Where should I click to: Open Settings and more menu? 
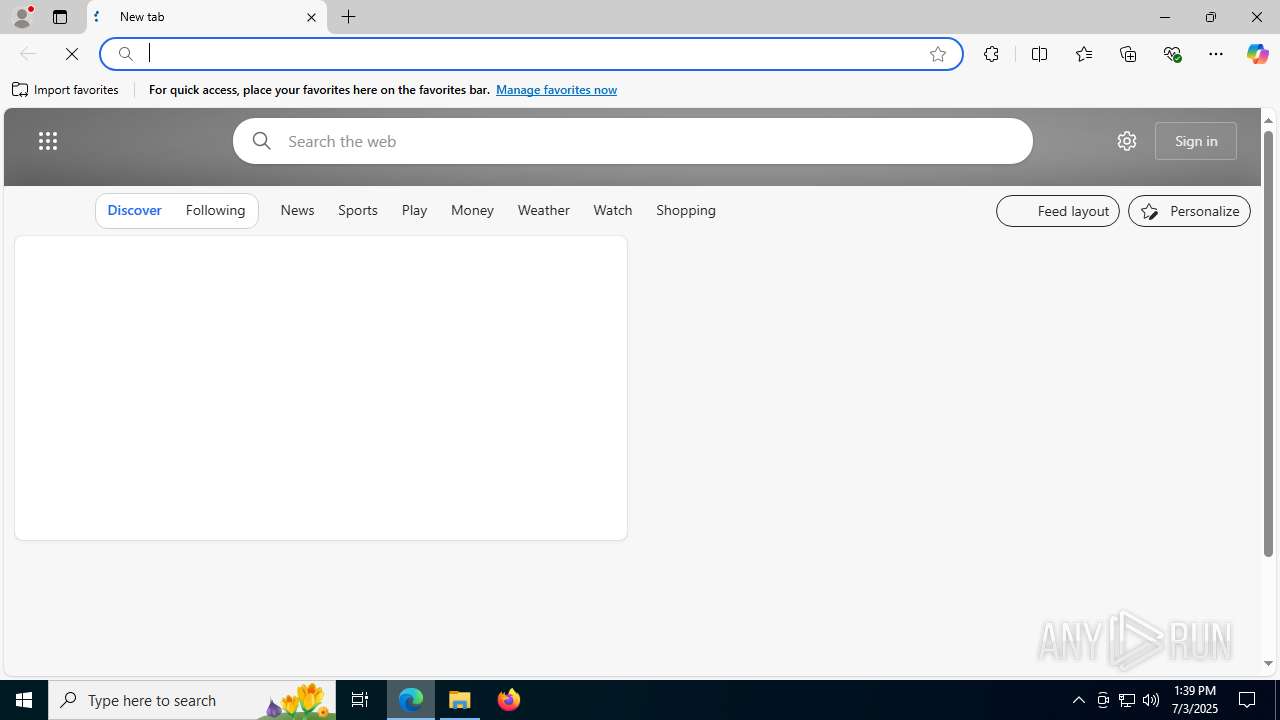click(x=1216, y=54)
